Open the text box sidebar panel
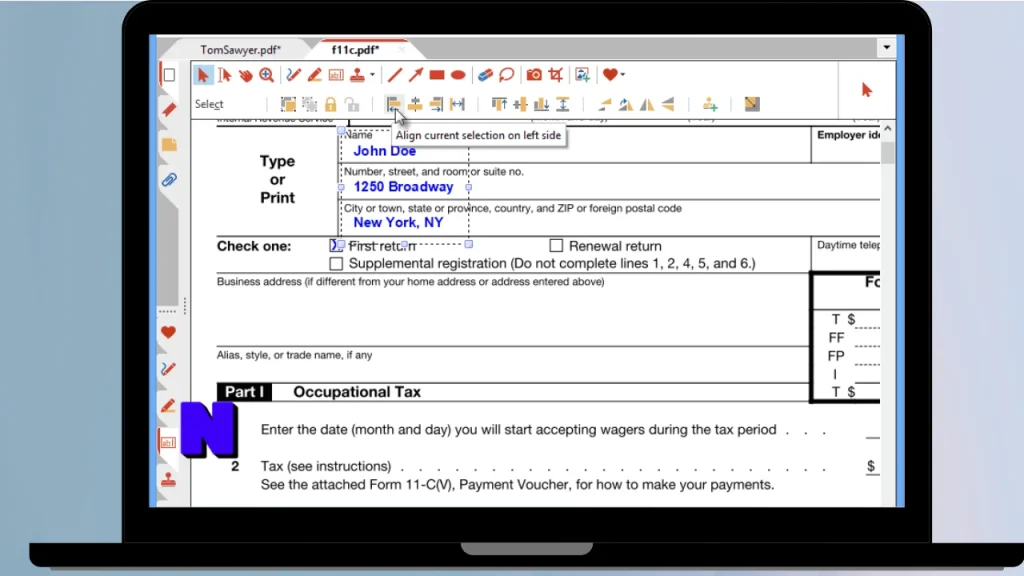This screenshot has width=1024, height=576. (x=168, y=443)
